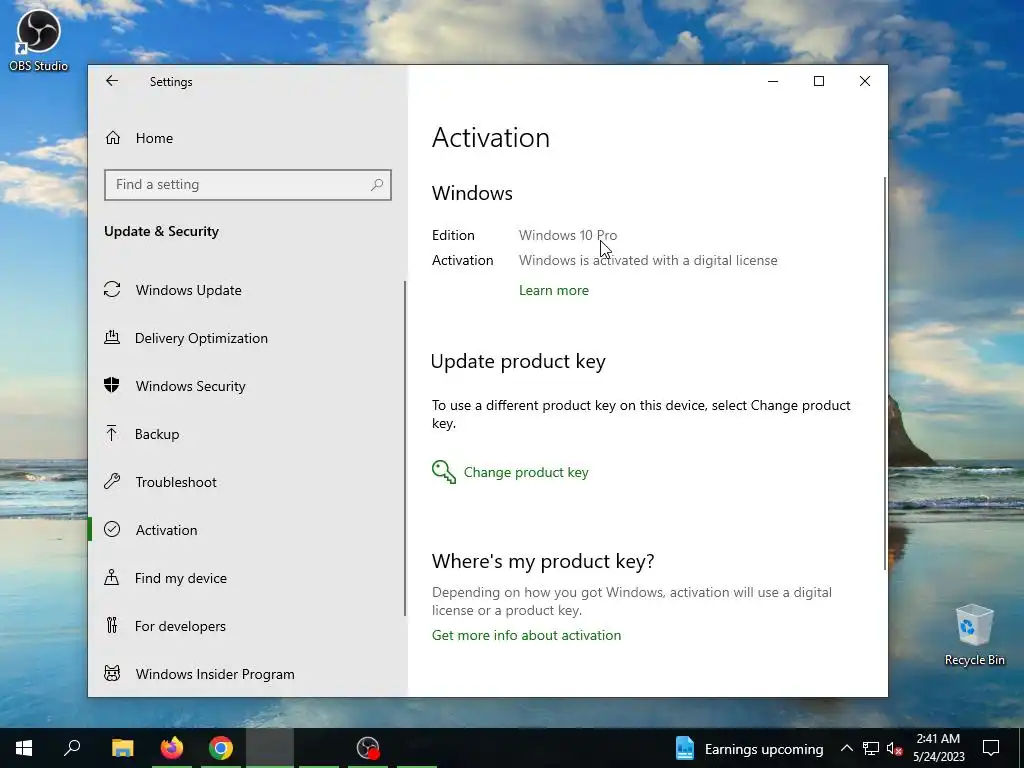The width and height of the screenshot is (1024, 768).
Task: Click the 'Update product key' heading
Action: (518, 361)
